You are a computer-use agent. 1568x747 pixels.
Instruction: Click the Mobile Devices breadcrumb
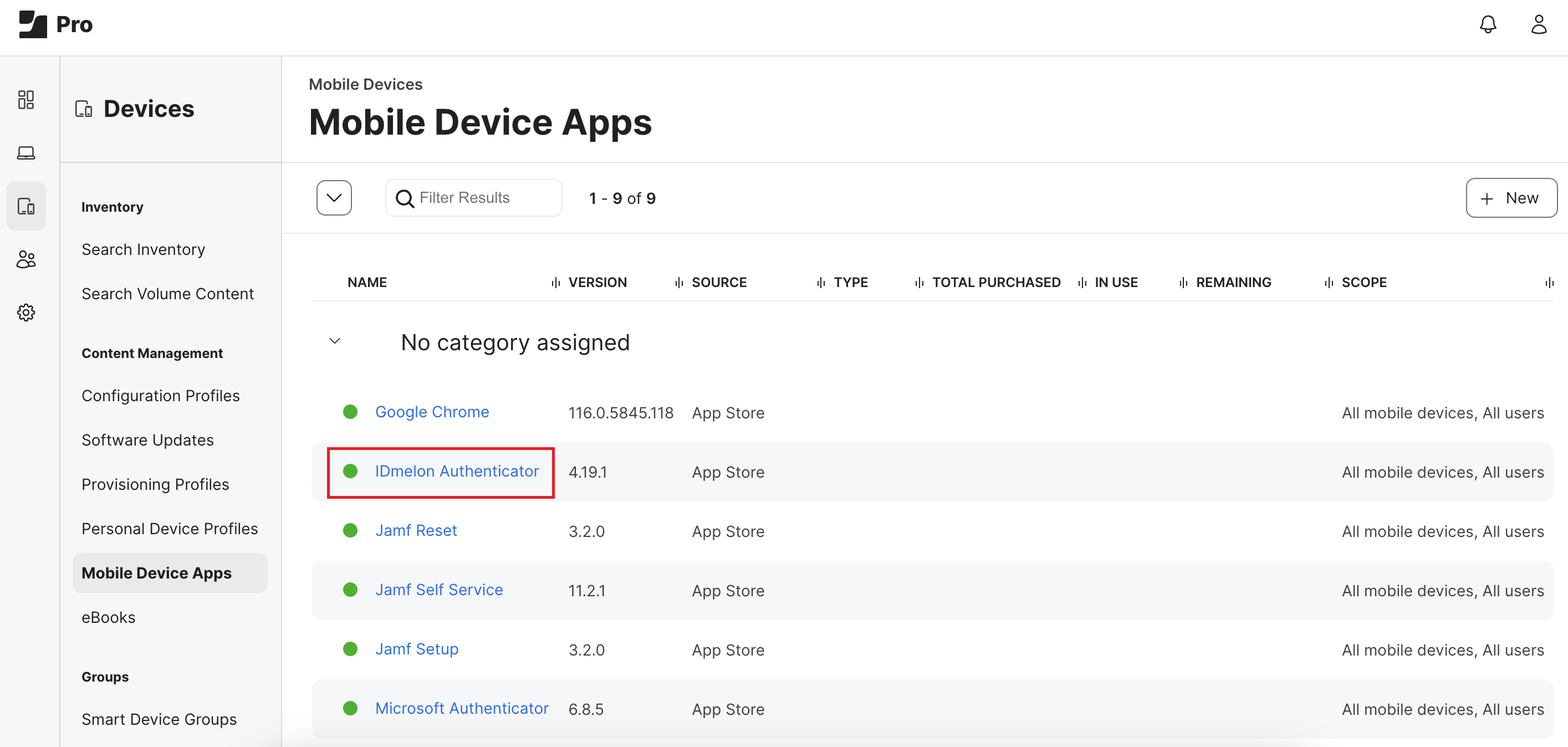365,85
